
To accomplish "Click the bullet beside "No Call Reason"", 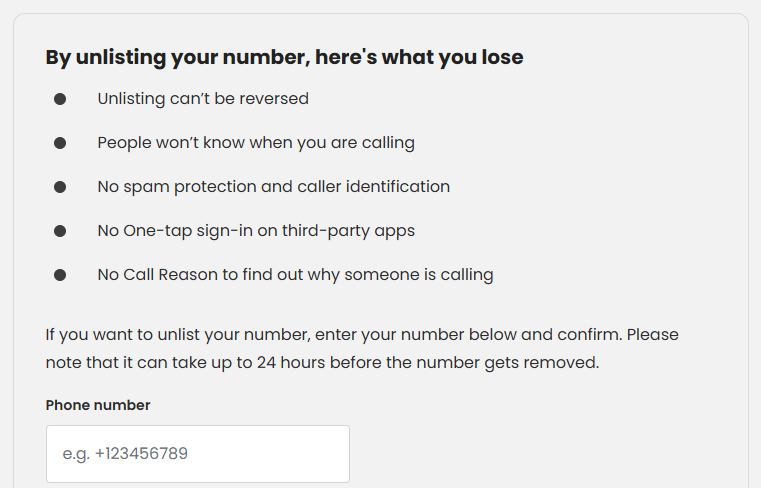I will tap(60, 275).
